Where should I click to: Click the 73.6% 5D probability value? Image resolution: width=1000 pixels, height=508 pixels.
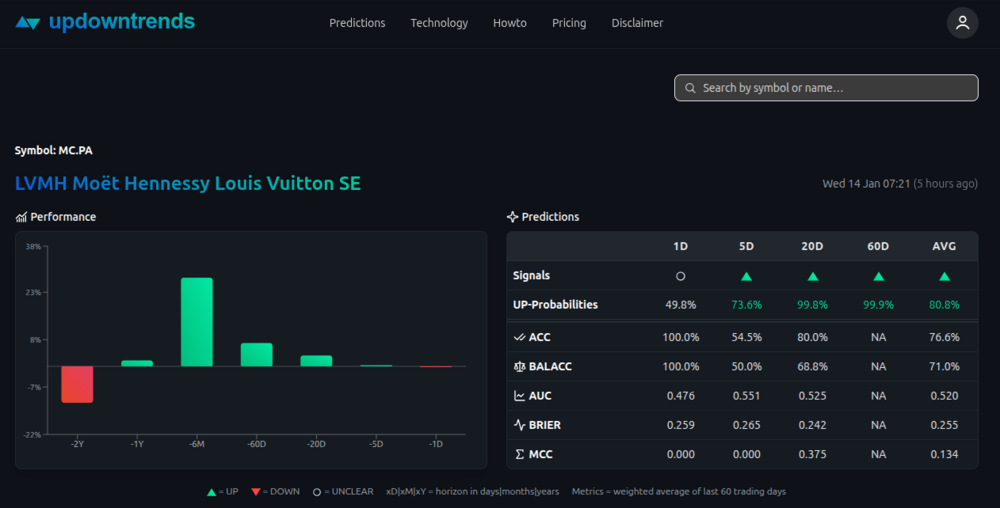[746, 305]
